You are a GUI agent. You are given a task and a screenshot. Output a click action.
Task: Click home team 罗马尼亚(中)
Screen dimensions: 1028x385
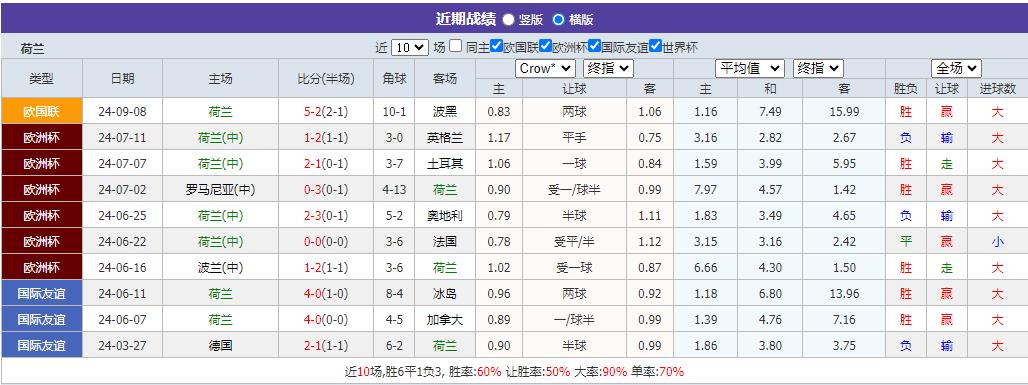[x=220, y=190]
